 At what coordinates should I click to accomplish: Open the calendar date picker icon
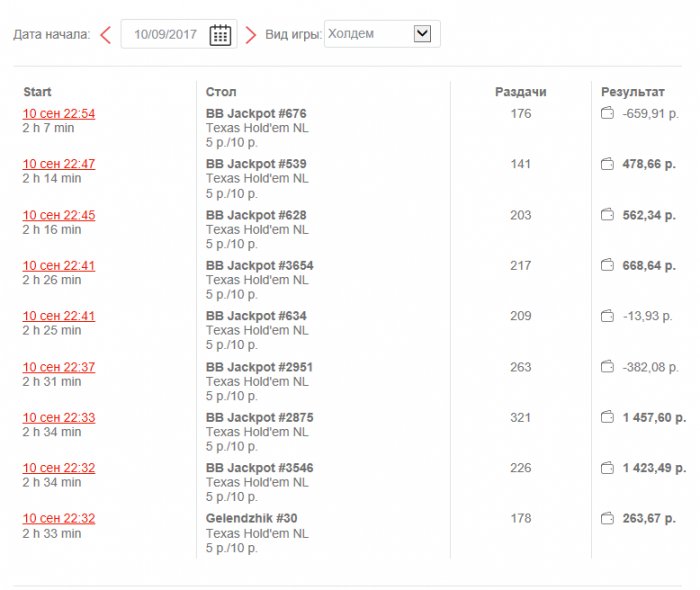tap(220, 35)
